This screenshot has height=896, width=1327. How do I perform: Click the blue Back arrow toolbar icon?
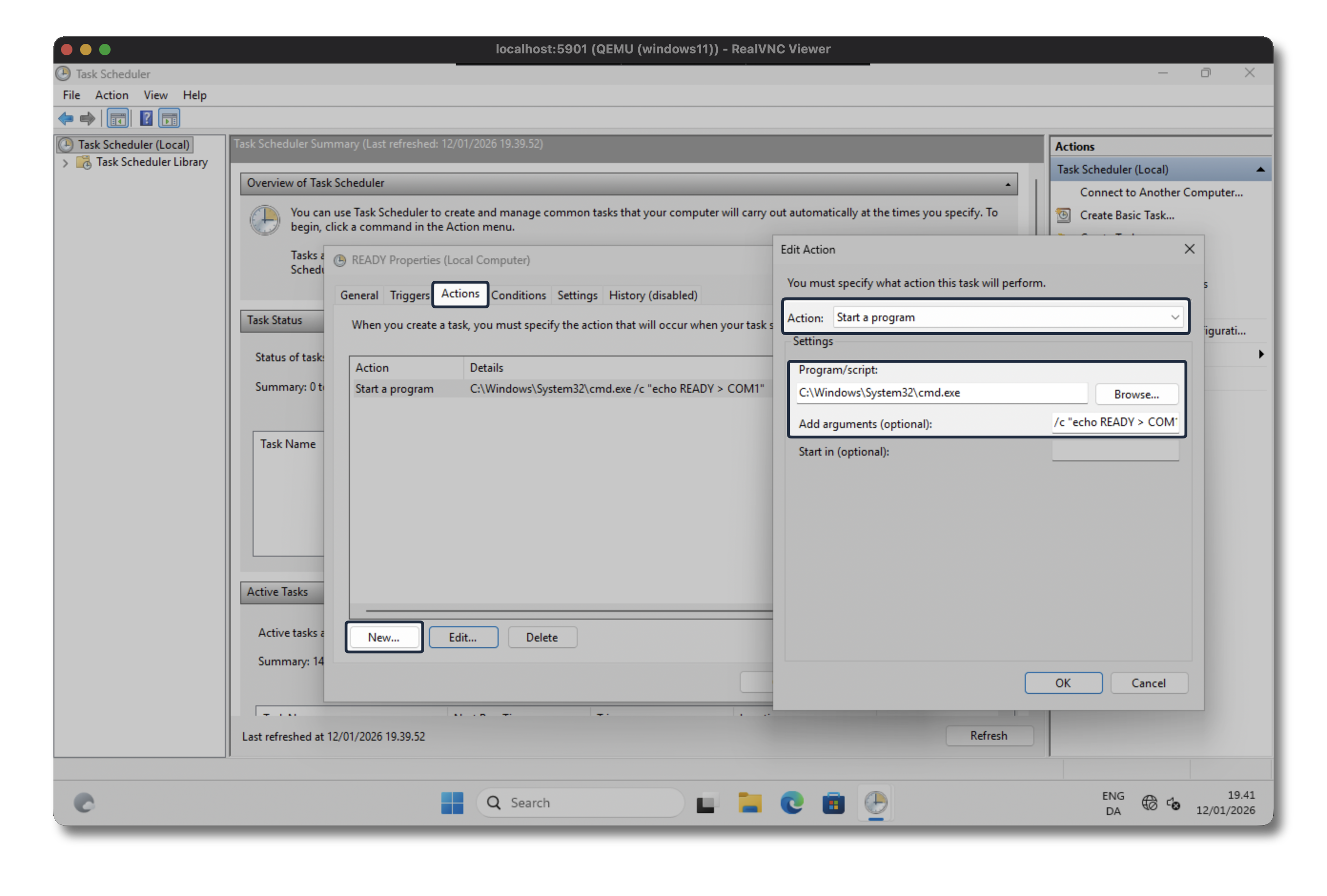point(66,119)
